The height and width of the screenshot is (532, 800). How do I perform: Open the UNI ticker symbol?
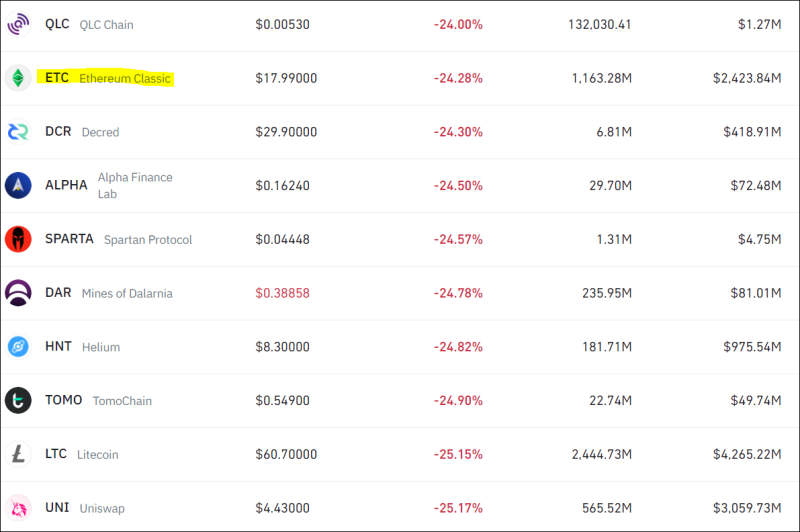click(x=57, y=508)
